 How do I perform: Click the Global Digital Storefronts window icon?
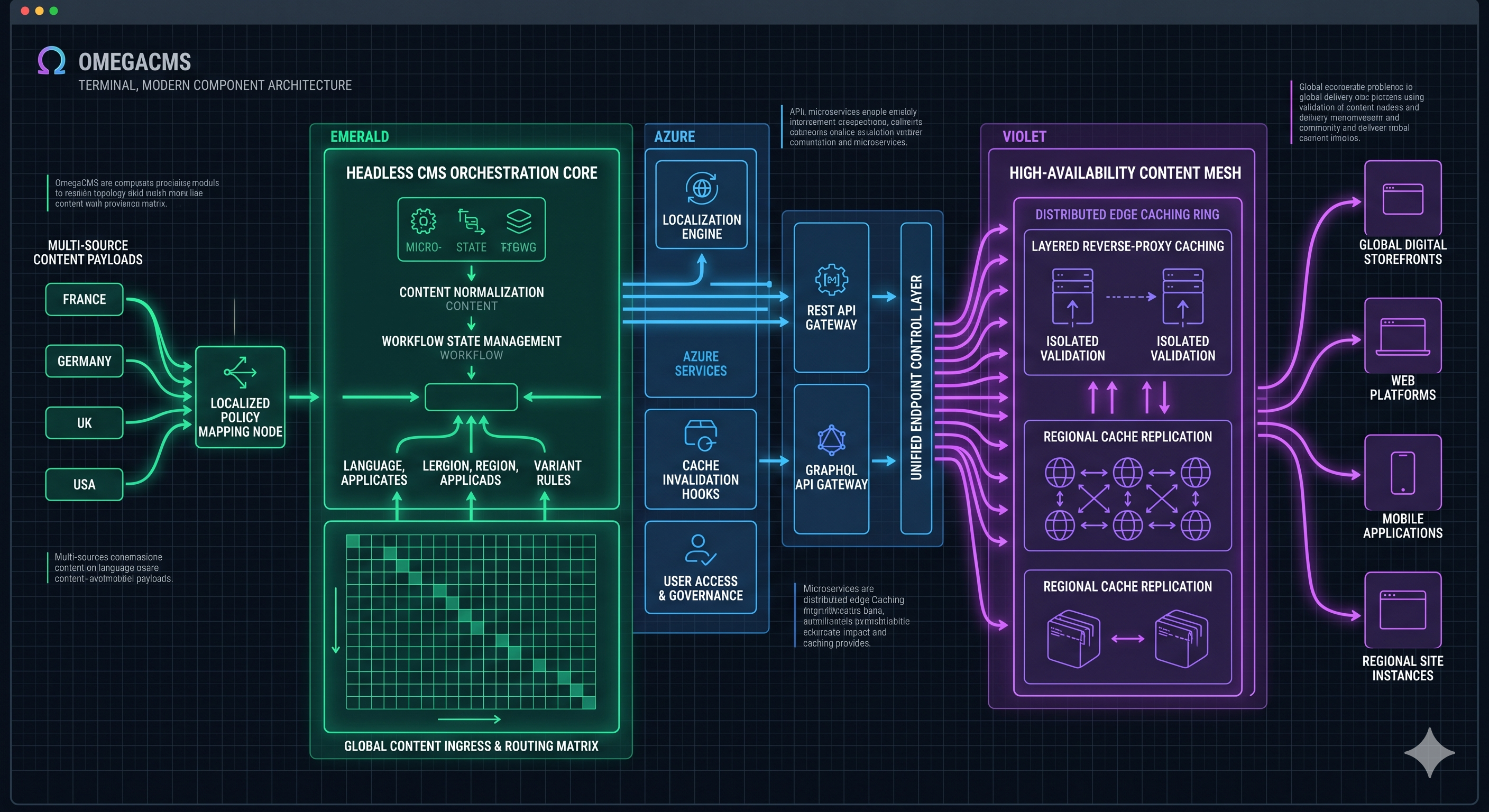pos(1402,199)
